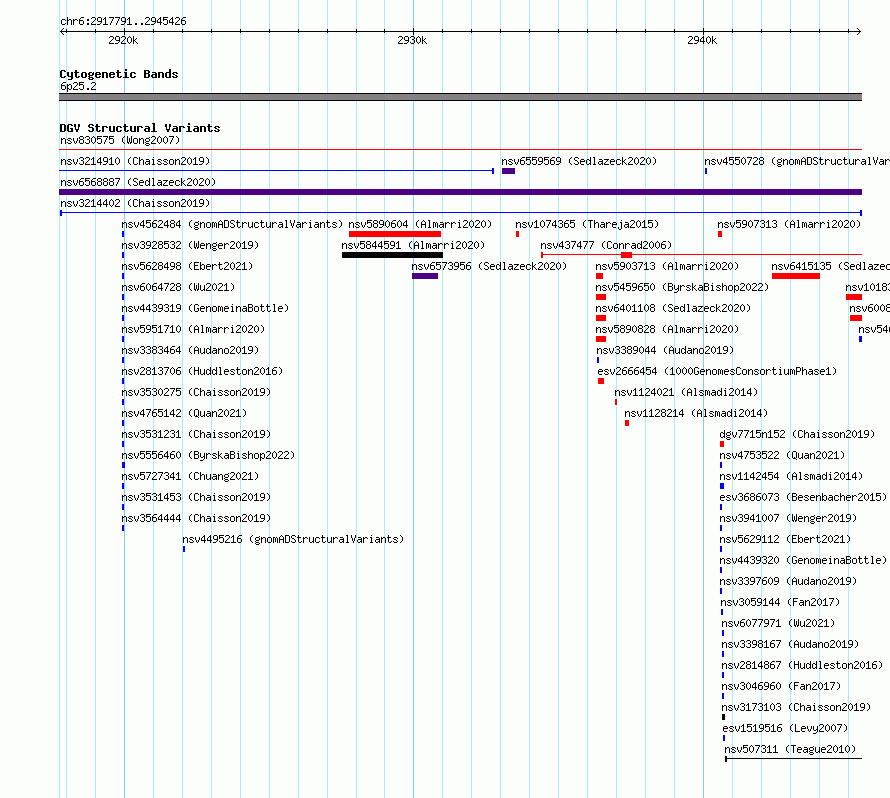Image resolution: width=890 pixels, height=798 pixels.
Task: Click nsv3214402 (Chaisson2019) label
Action: point(135,203)
